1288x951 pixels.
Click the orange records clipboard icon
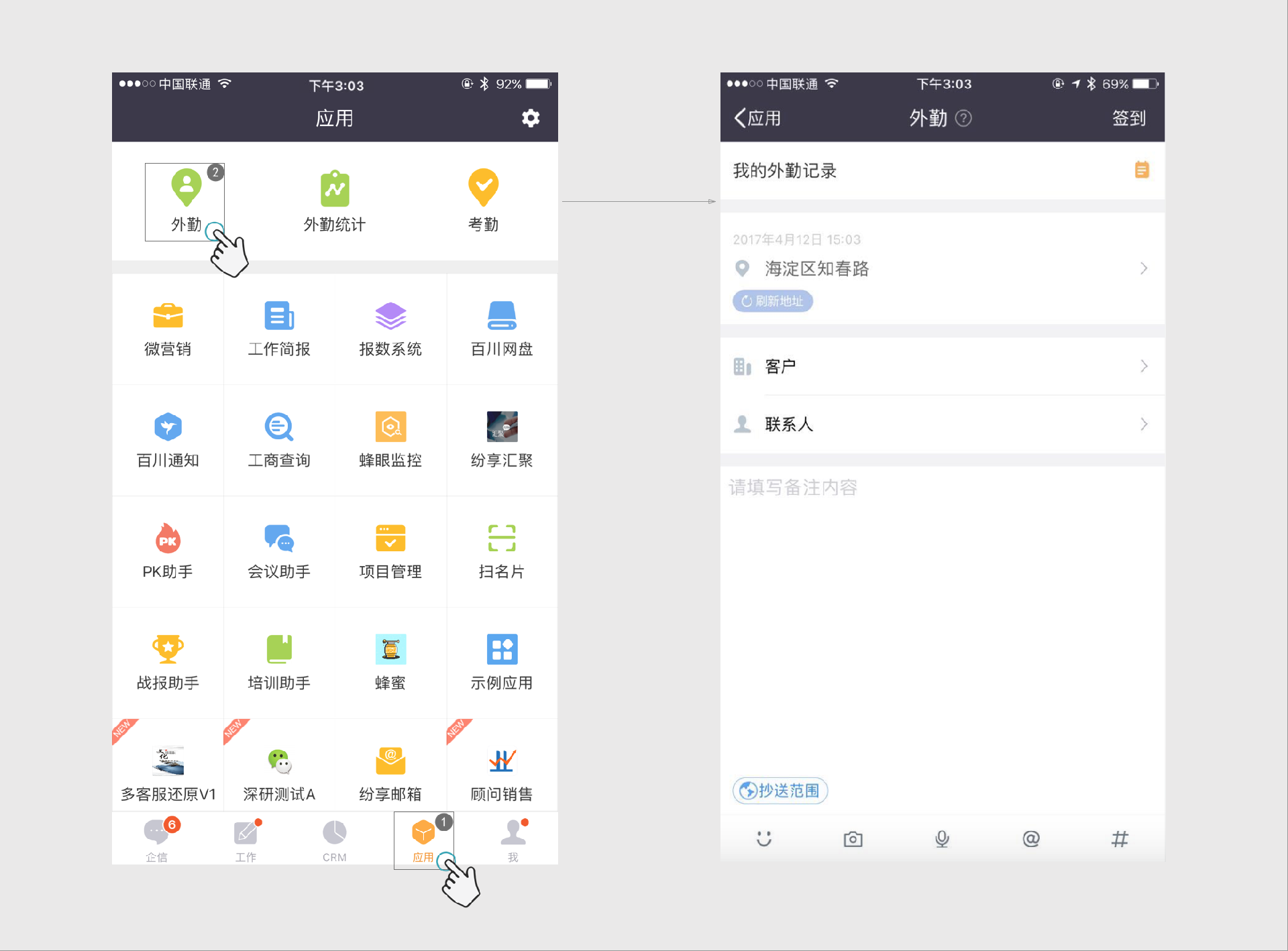click(1142, 170)
